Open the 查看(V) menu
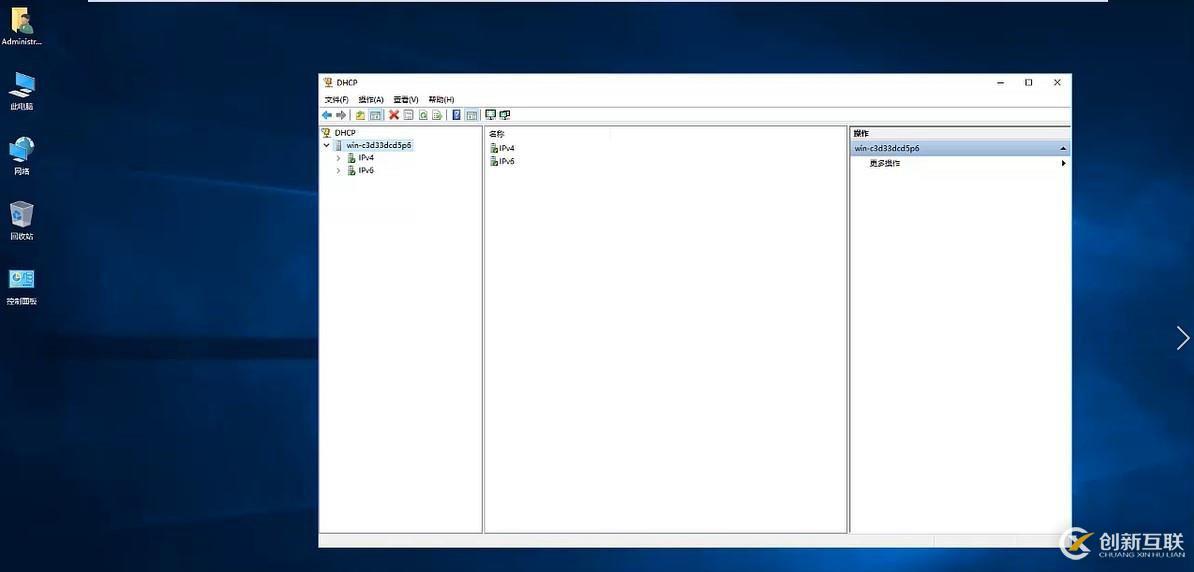 pos(406,100)
